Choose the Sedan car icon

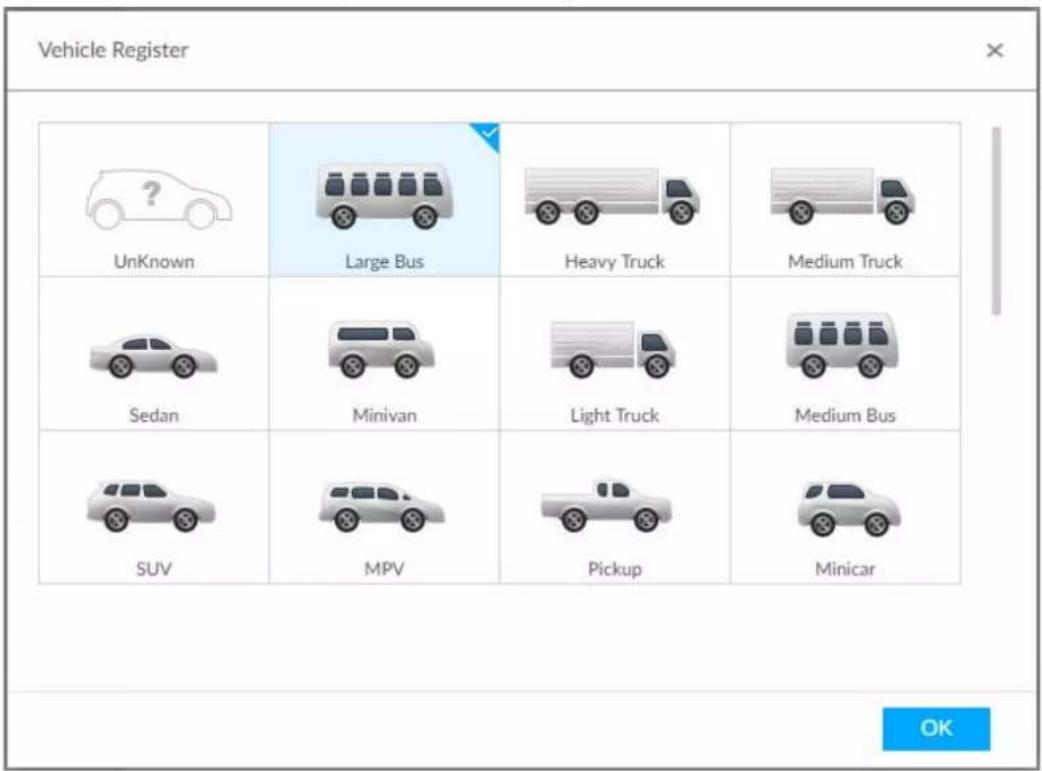tap(154, 356)
